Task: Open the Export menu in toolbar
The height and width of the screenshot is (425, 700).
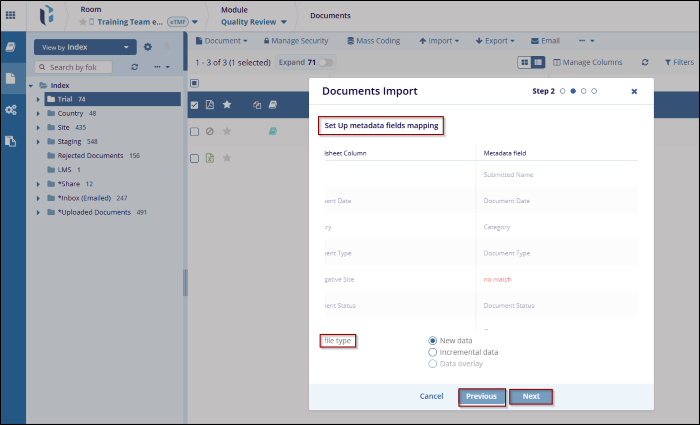Action: [x=499, y=41]
